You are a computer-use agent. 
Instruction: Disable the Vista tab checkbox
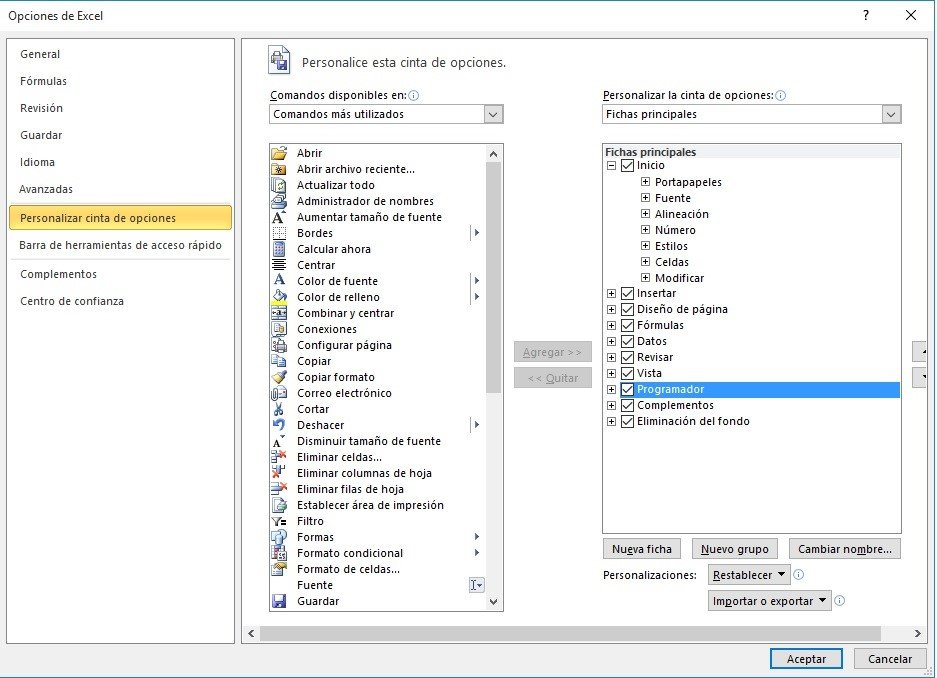coord(627,373)
